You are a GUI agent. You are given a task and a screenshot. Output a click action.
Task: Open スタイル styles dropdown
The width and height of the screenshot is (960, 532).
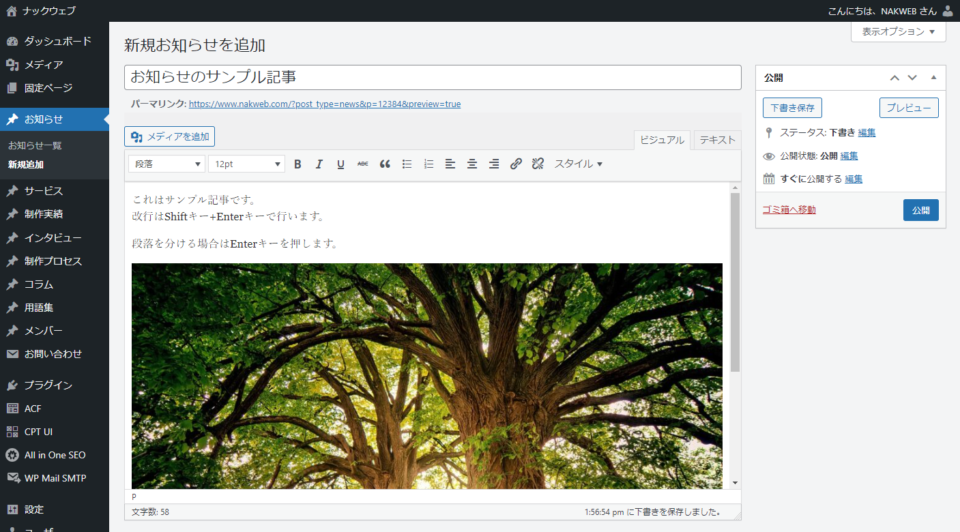[x=578, y=164]
